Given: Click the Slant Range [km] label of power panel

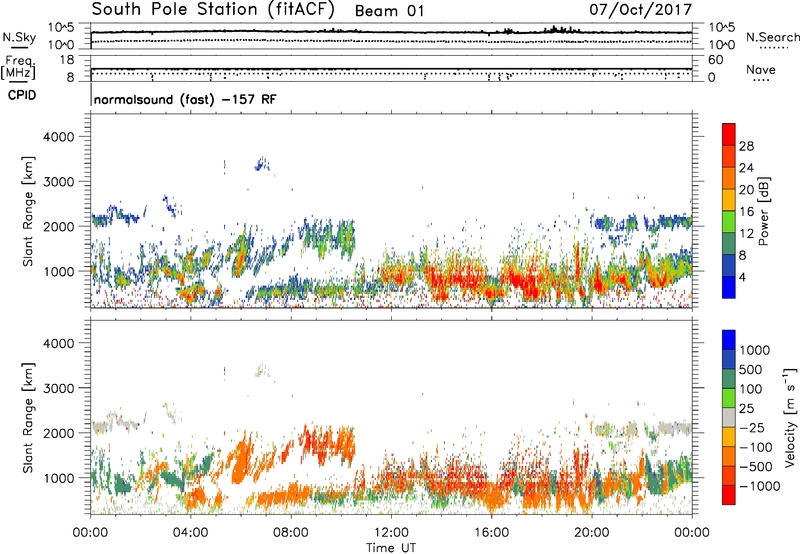Looking at the screenshot, I should (x=28, y=211).
